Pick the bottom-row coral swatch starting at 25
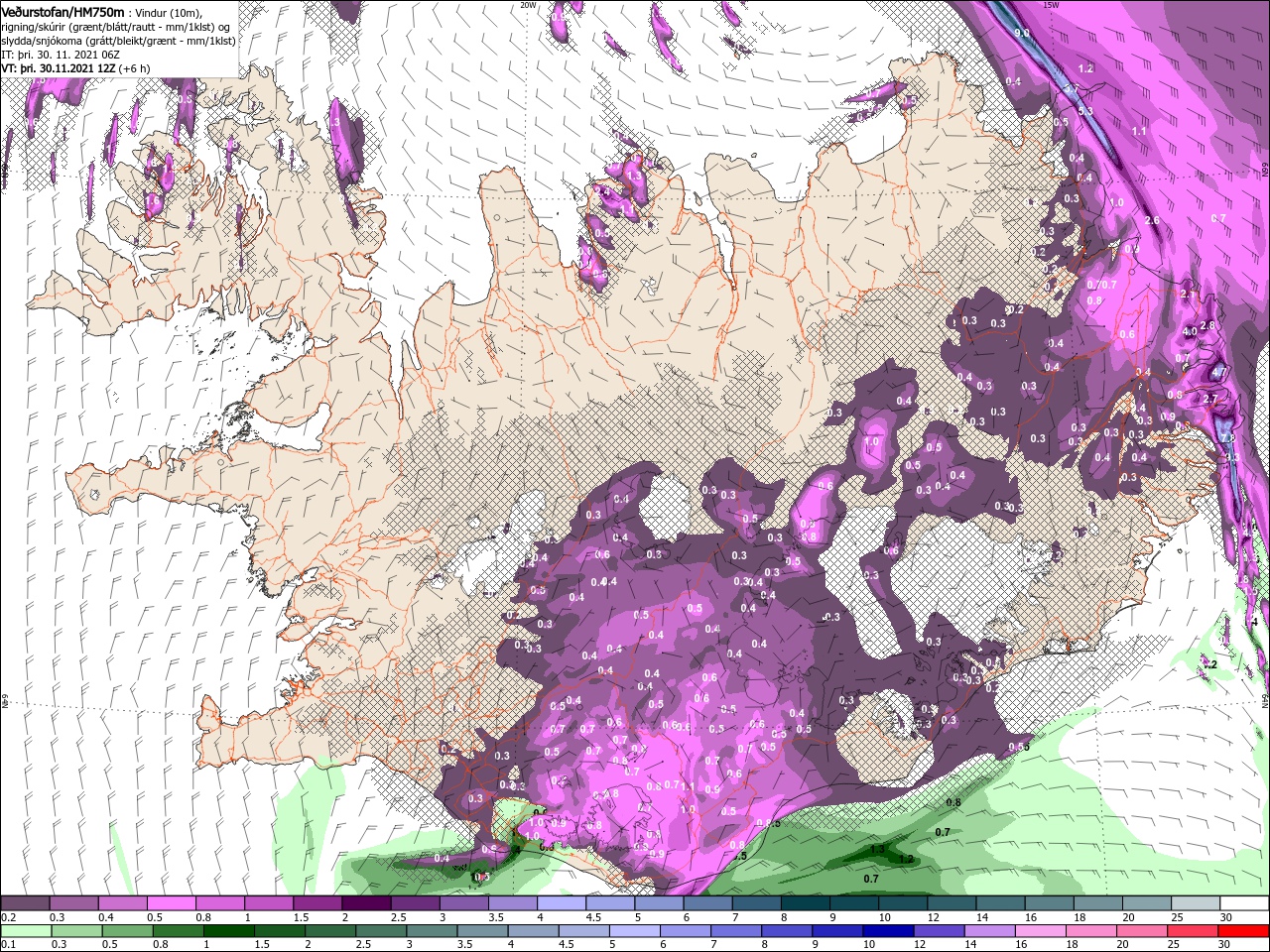 [1194, 931]
